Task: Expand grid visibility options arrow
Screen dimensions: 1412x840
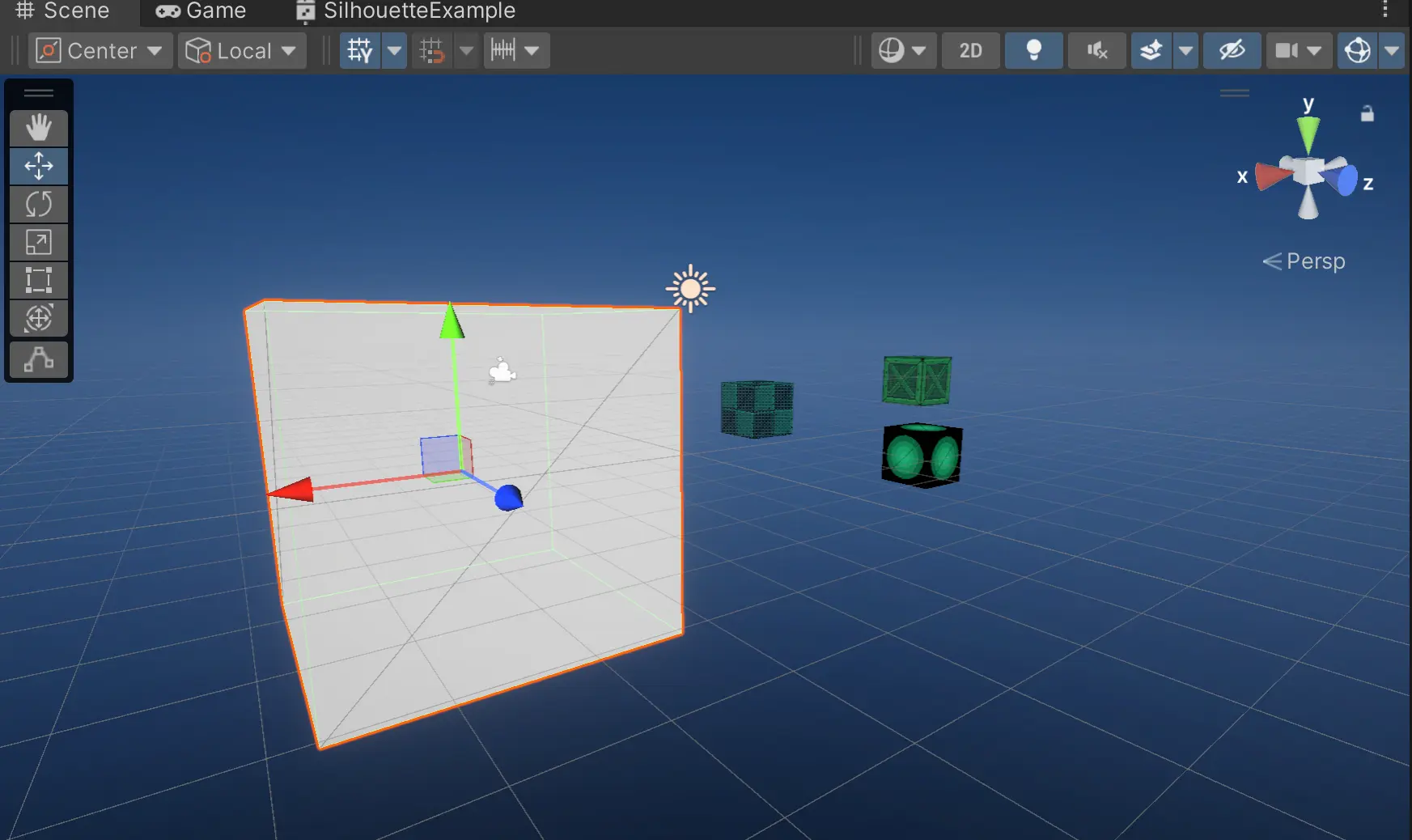Action: click(x=394, y=50)
